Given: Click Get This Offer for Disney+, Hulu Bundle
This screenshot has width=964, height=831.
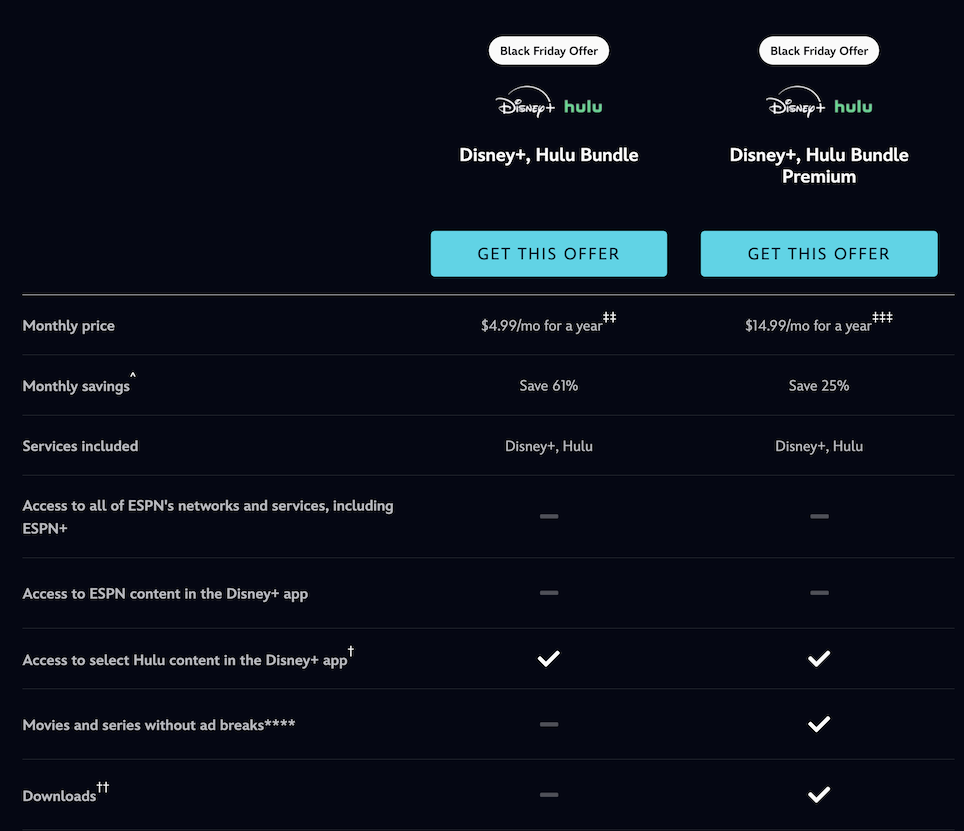Looking at the screenshot, I should (x=549, y=254).
